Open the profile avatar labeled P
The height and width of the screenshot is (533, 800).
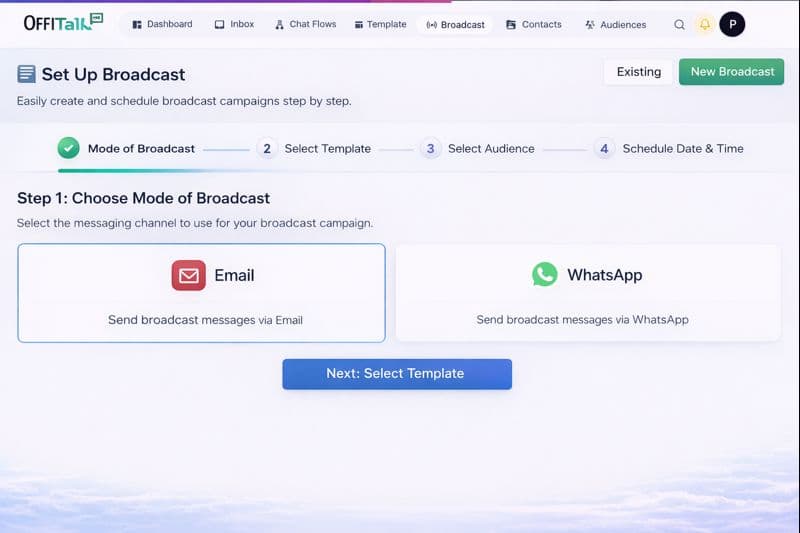click(732, 24)
